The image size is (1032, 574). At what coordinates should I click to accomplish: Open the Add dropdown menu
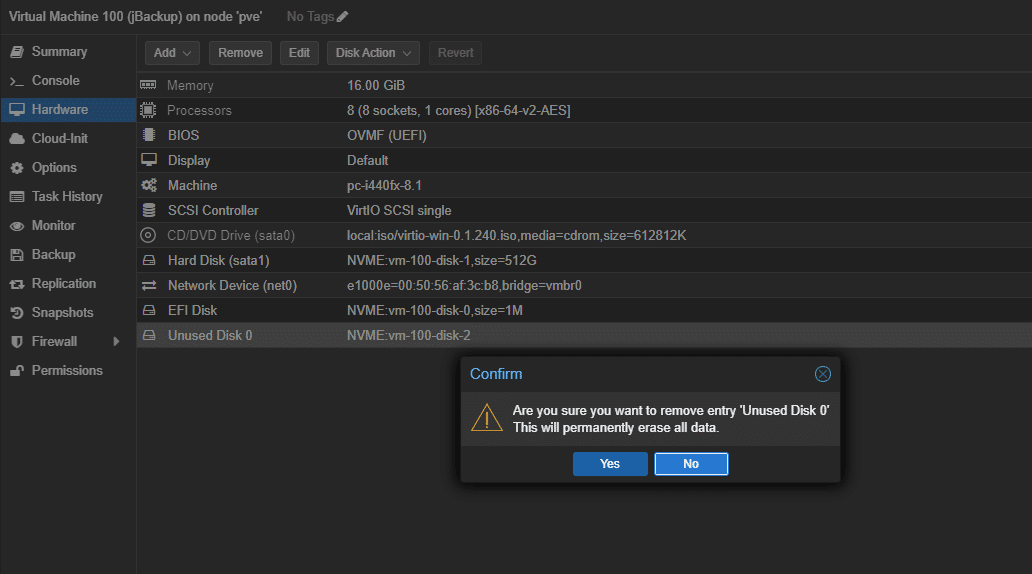pos(172,53)
